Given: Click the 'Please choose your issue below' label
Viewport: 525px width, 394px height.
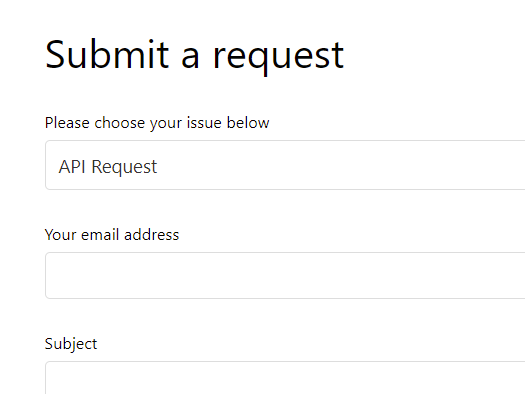Looking at the screenshot, I should point(157,123).
